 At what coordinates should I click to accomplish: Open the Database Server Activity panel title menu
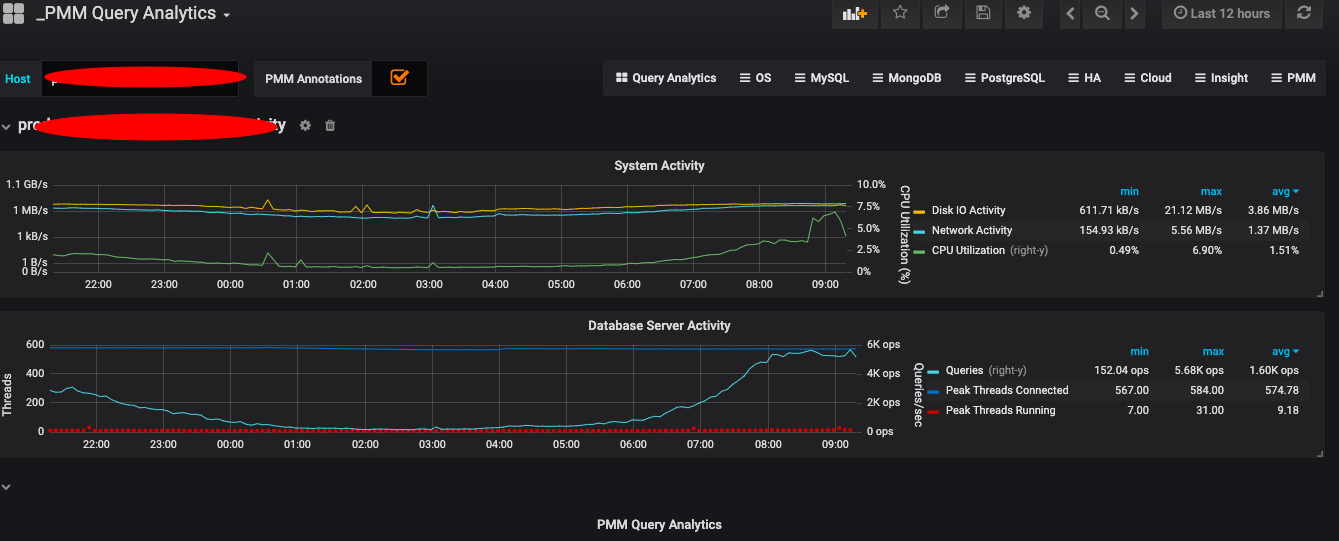[x=659, y=325]
